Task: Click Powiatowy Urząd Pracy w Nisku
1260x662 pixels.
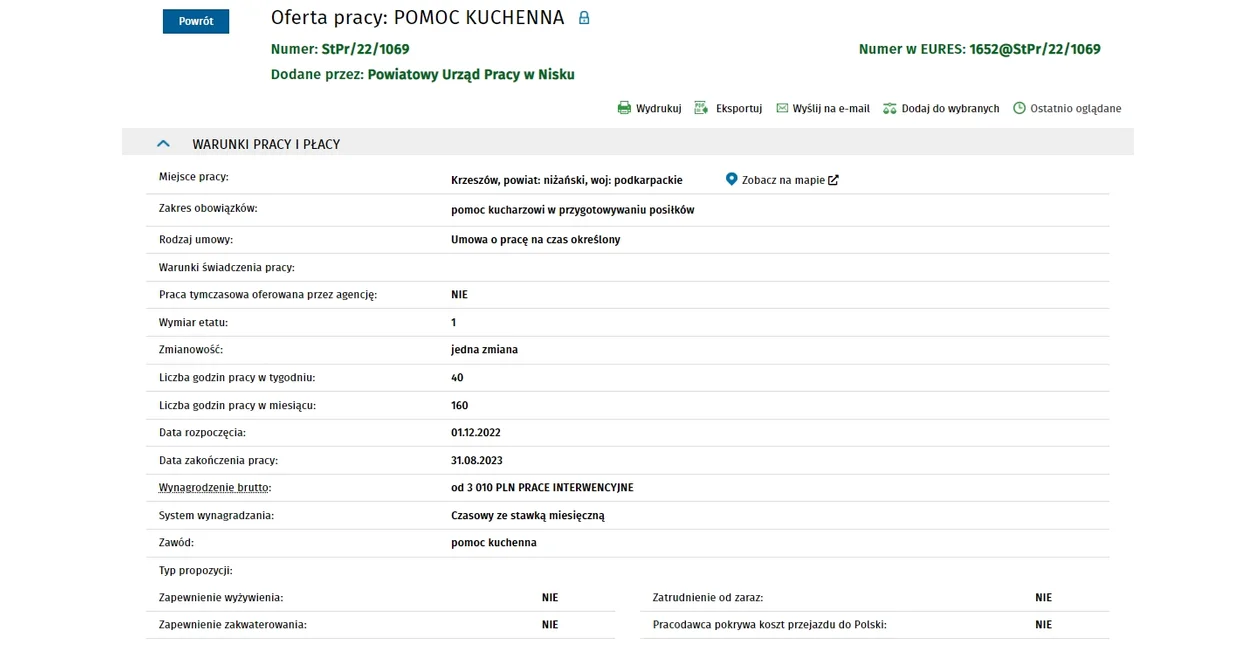Action: [471, 74]
